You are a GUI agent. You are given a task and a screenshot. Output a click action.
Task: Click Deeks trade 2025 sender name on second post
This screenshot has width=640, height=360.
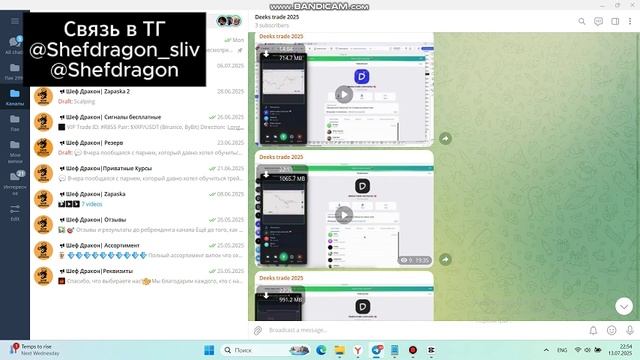[x=281, y=157]
